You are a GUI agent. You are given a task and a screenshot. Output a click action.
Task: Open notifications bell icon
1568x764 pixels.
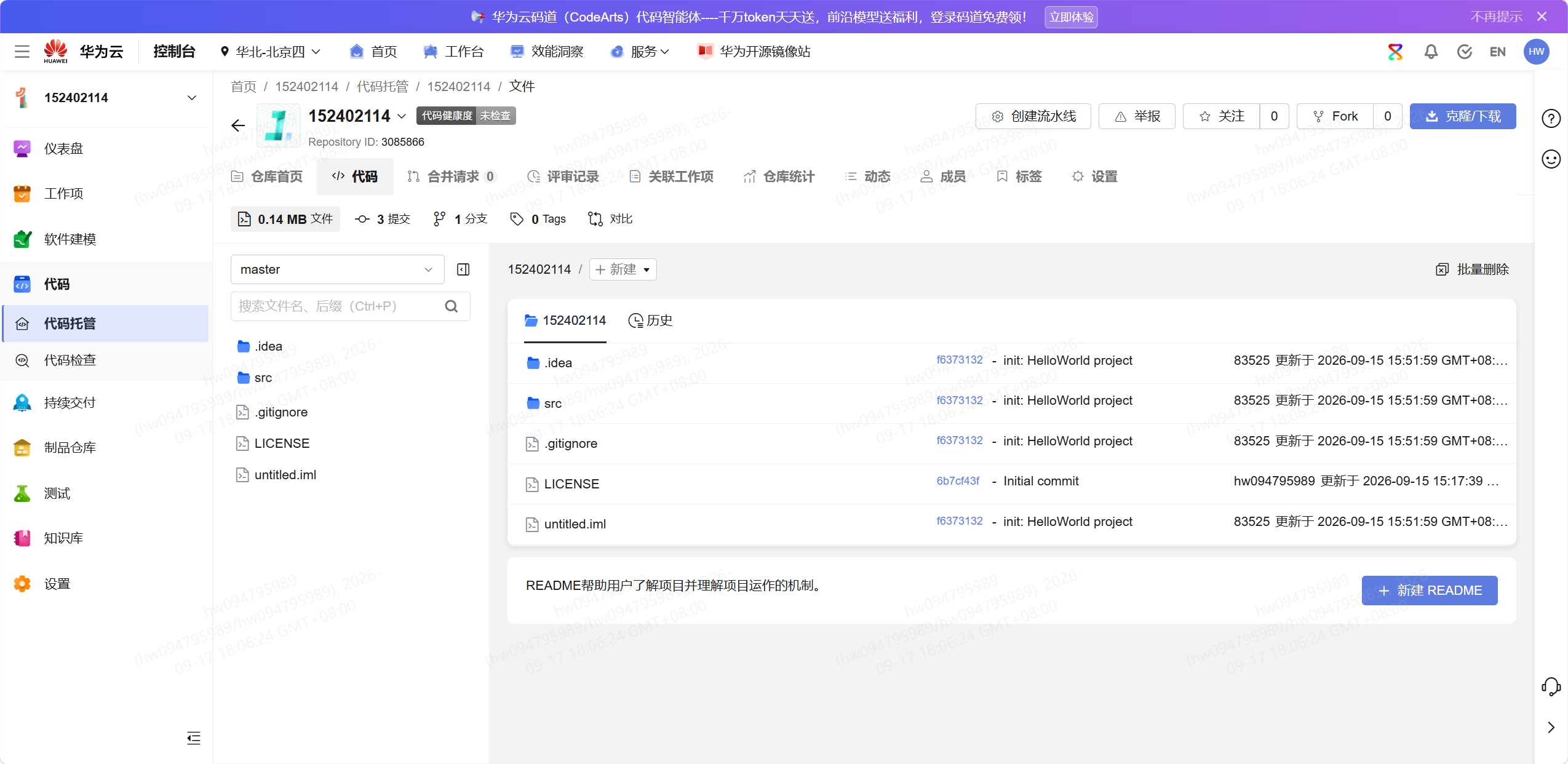(1431, 52)
